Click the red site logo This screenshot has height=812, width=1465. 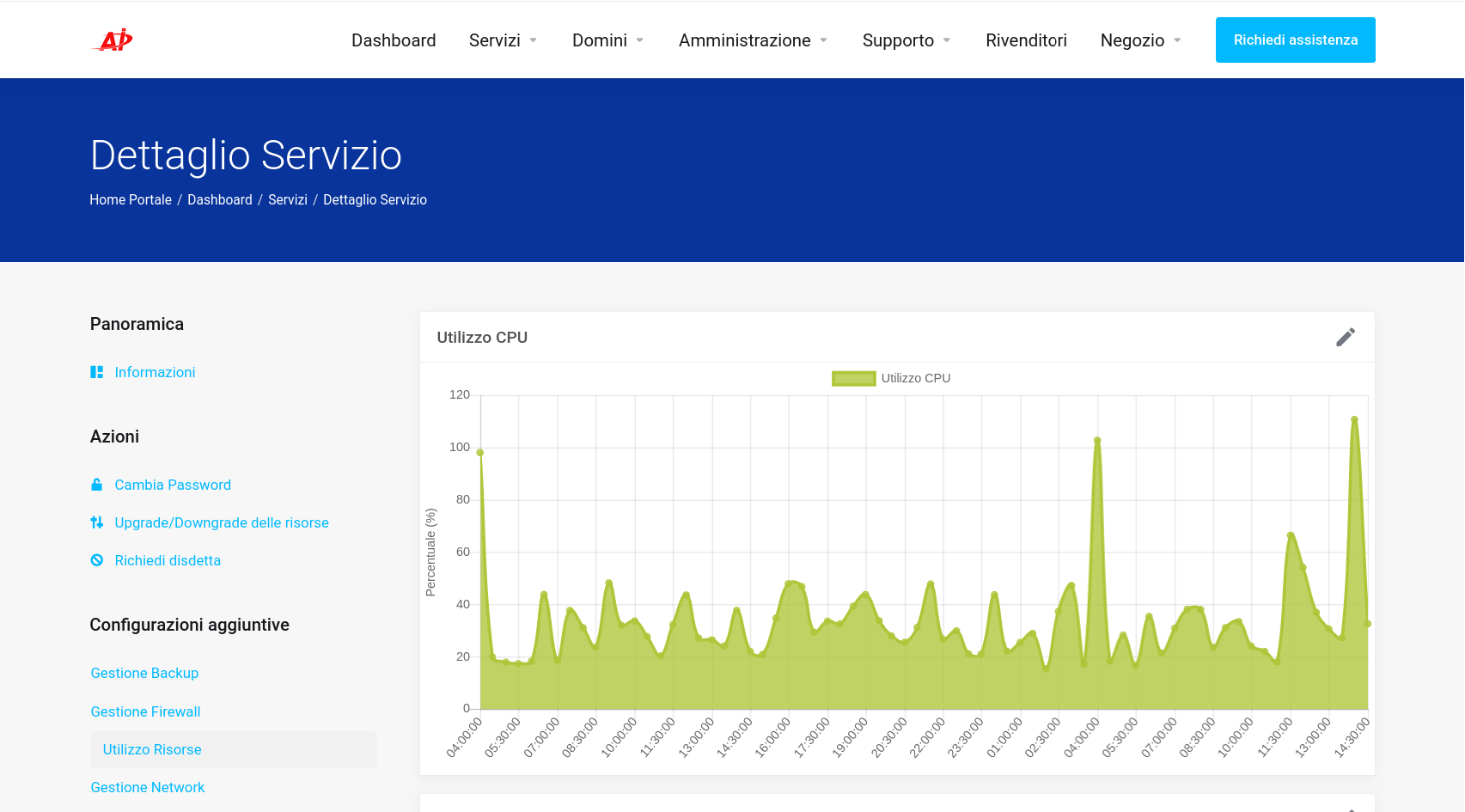113,40
